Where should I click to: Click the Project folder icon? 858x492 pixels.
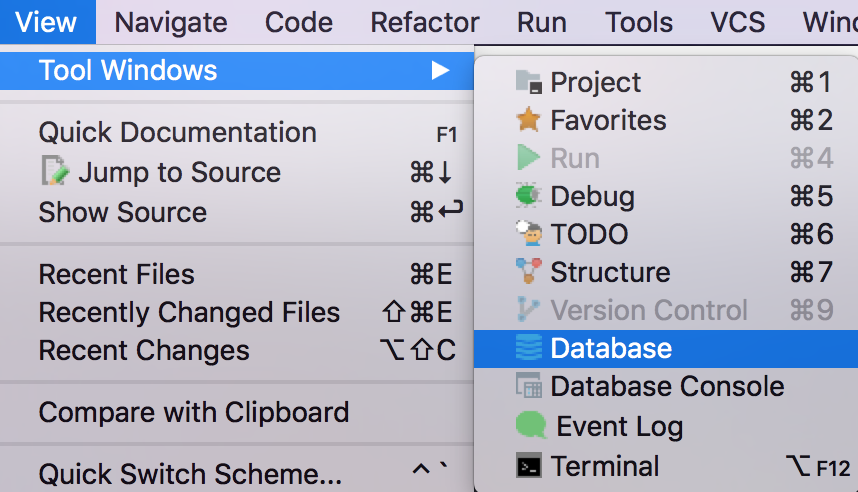pyautogui.click(x=529, y=82)
